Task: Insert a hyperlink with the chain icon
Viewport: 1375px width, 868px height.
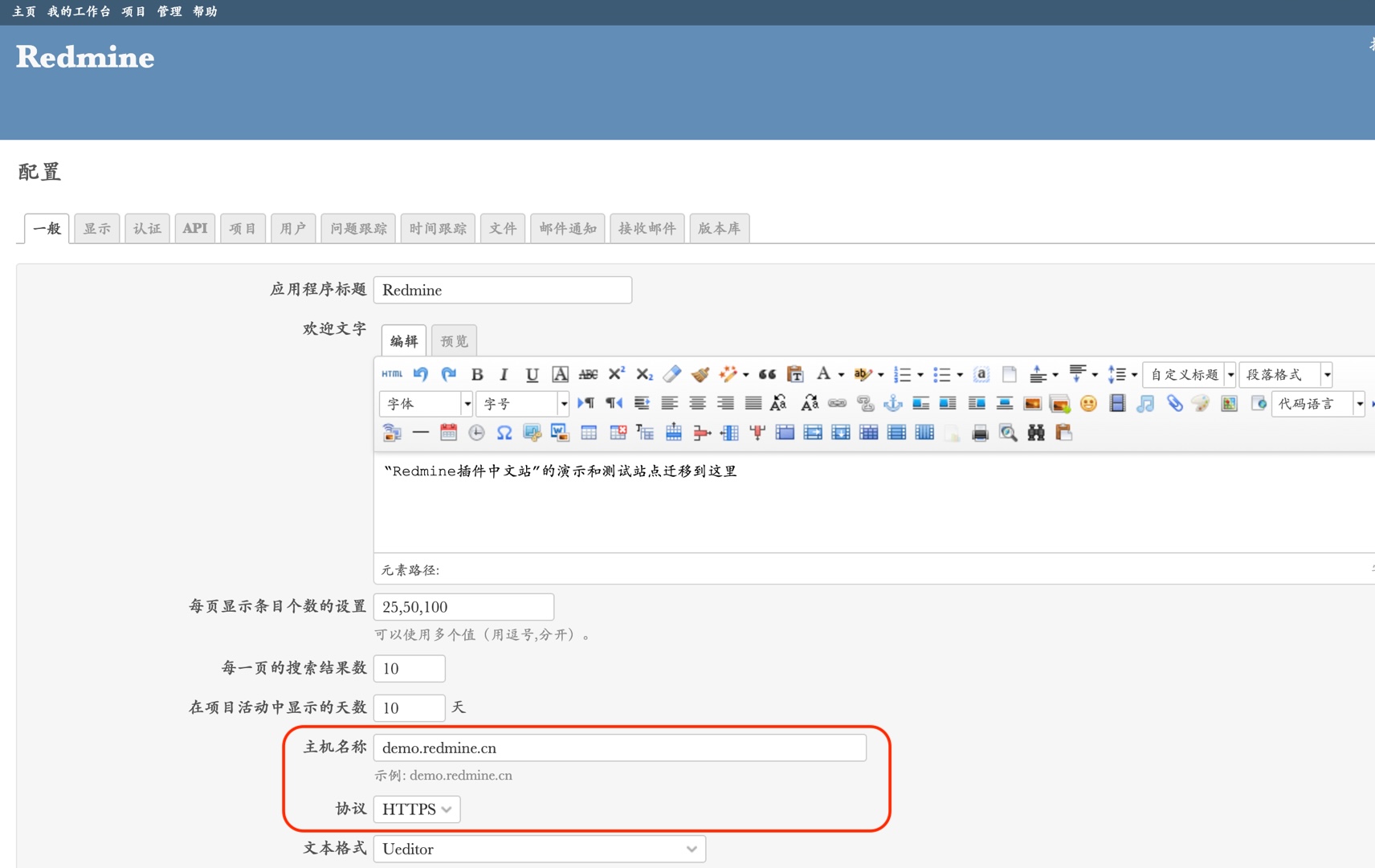Action: click(x=837, y=403)
